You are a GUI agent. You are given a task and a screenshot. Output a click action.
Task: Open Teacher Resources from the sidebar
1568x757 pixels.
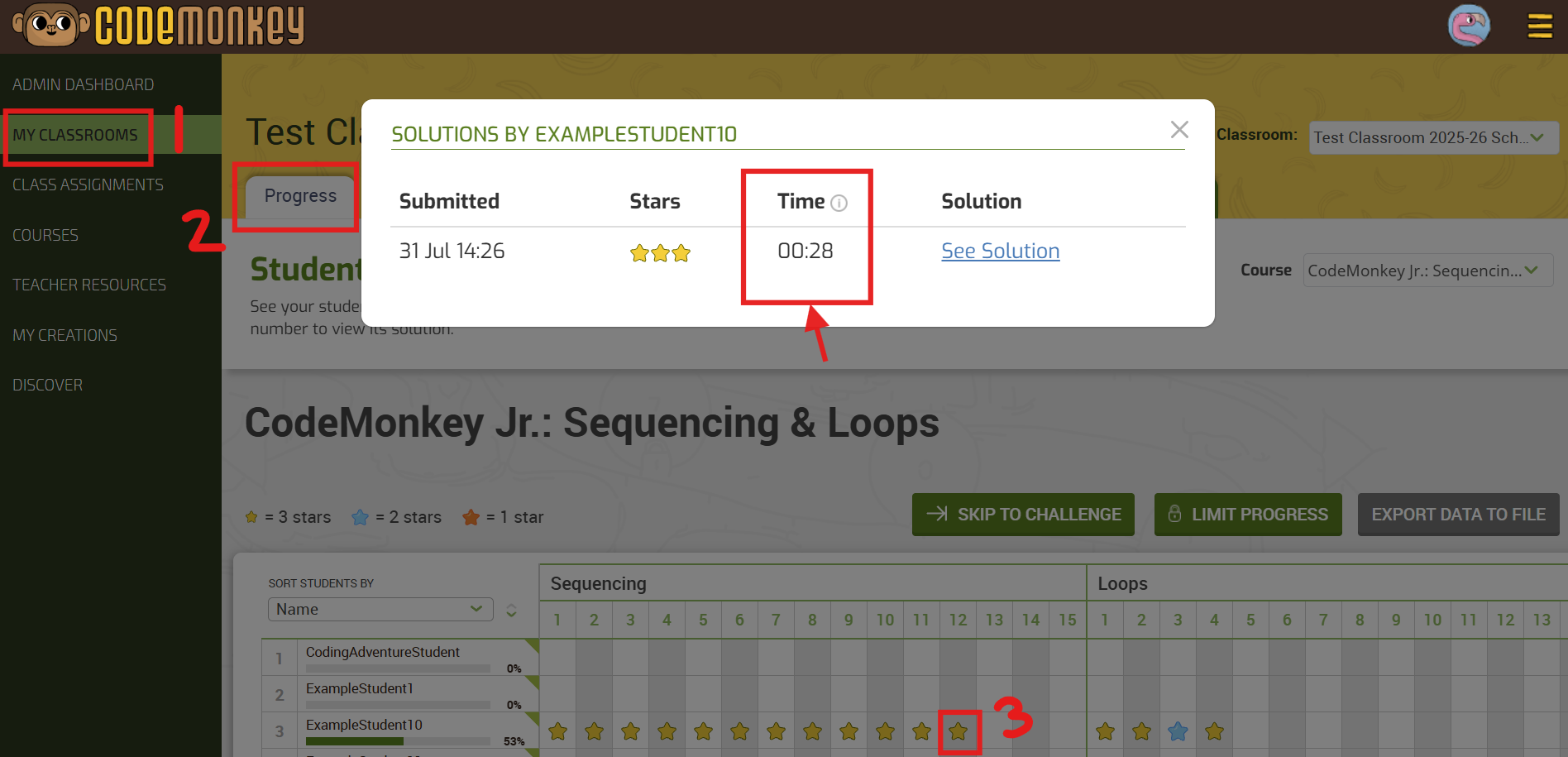(x=89, y=285)
